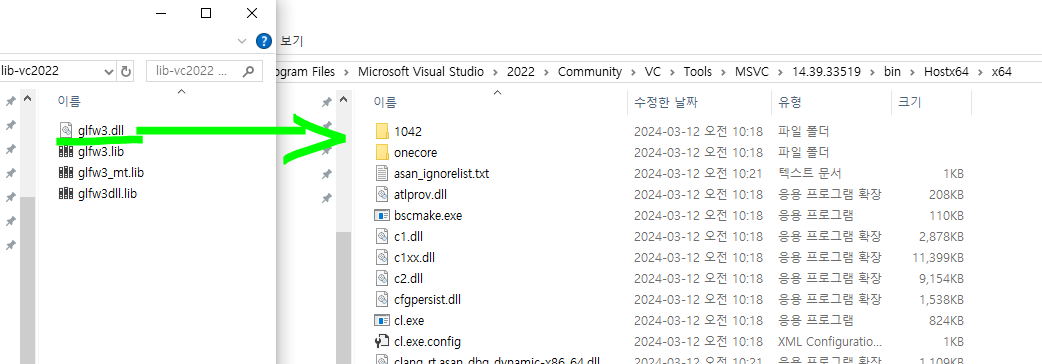
Task: Select glfw3dll.lib file icon
Action: (65, 194)
